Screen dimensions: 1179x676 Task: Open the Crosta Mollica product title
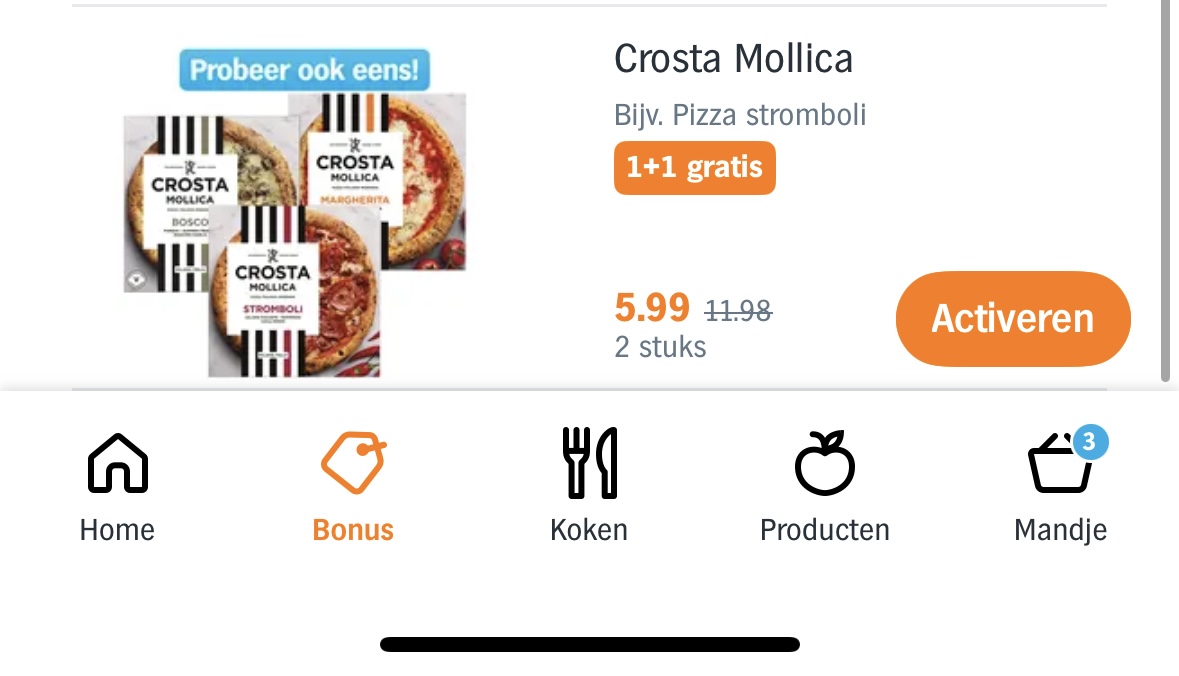(733, 59)
